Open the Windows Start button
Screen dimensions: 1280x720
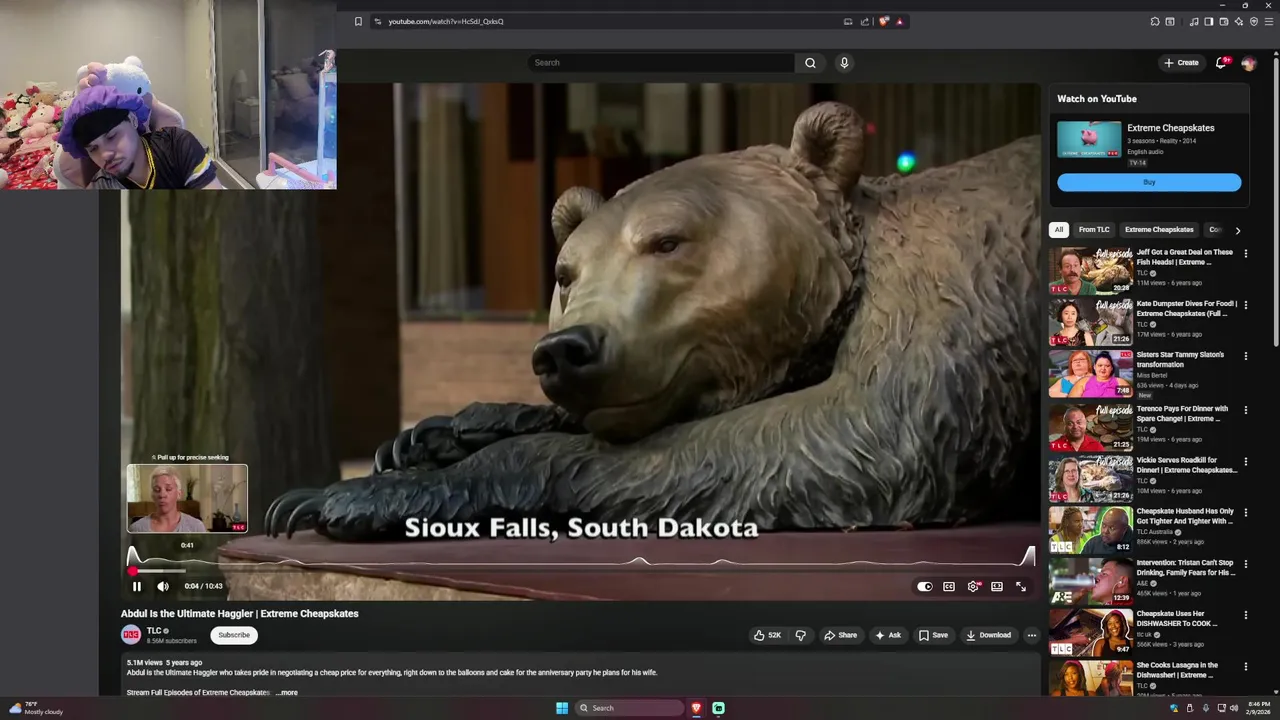coord(562,708)
